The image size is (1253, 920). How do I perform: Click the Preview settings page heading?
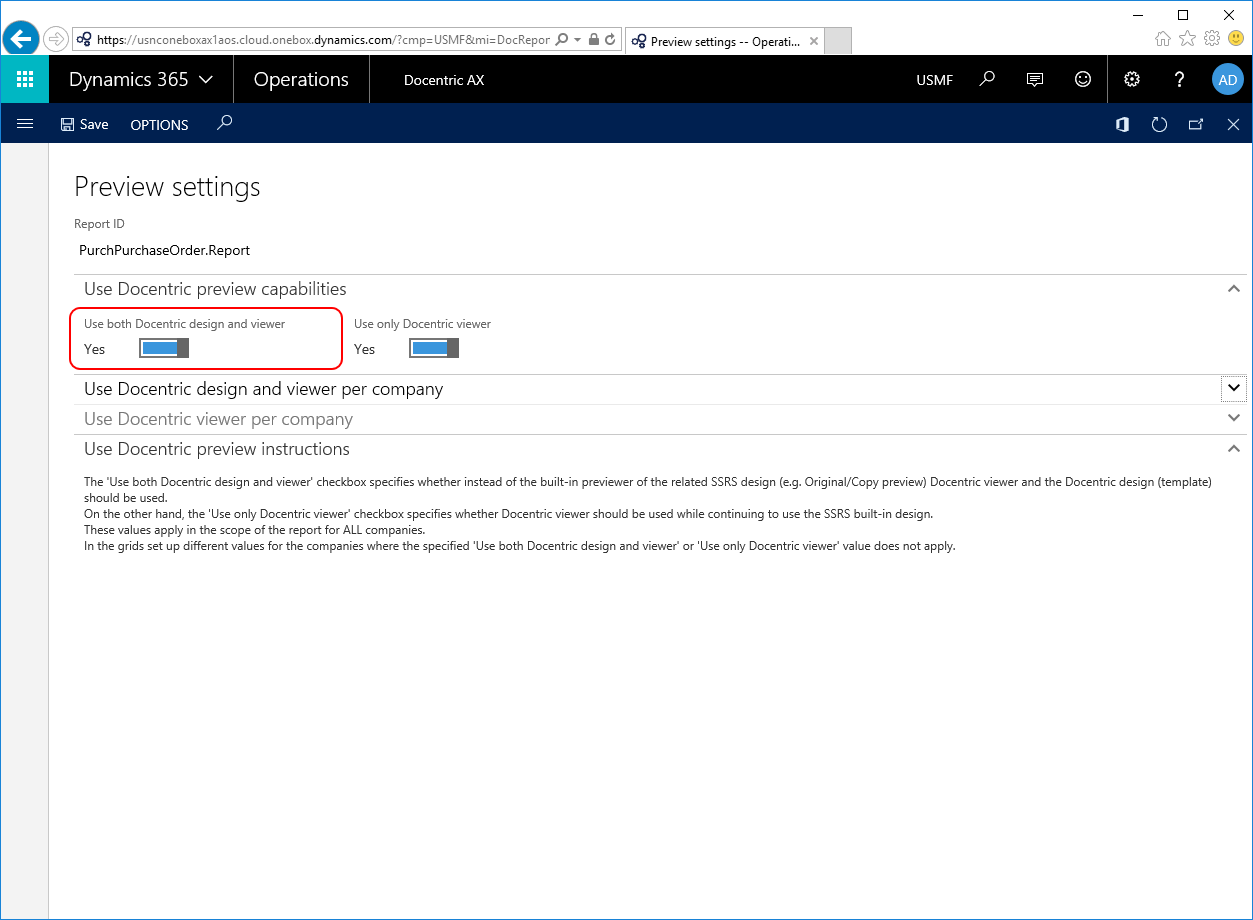167,187
